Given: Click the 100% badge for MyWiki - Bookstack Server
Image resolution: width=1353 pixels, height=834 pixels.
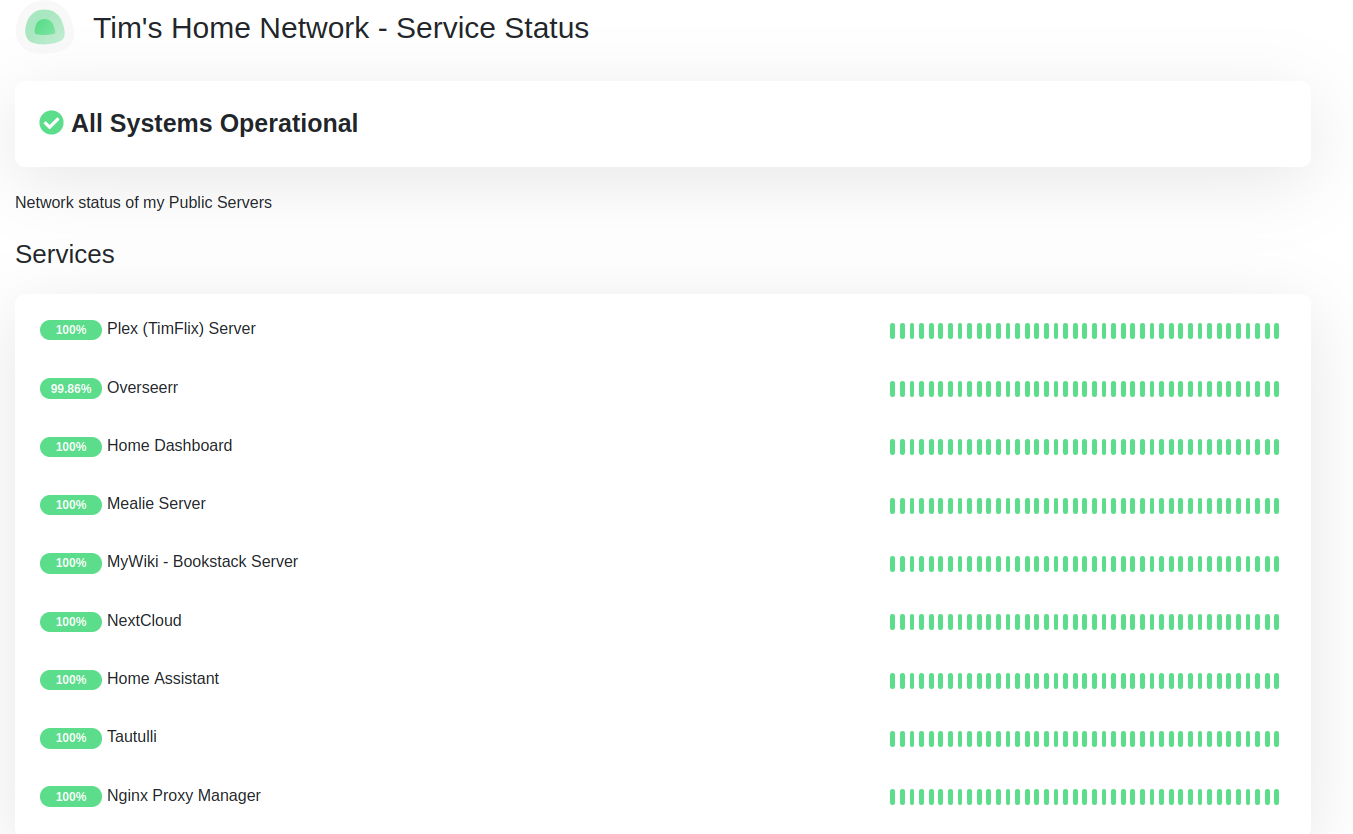Looking at the screenshot, I should [71, 563].
